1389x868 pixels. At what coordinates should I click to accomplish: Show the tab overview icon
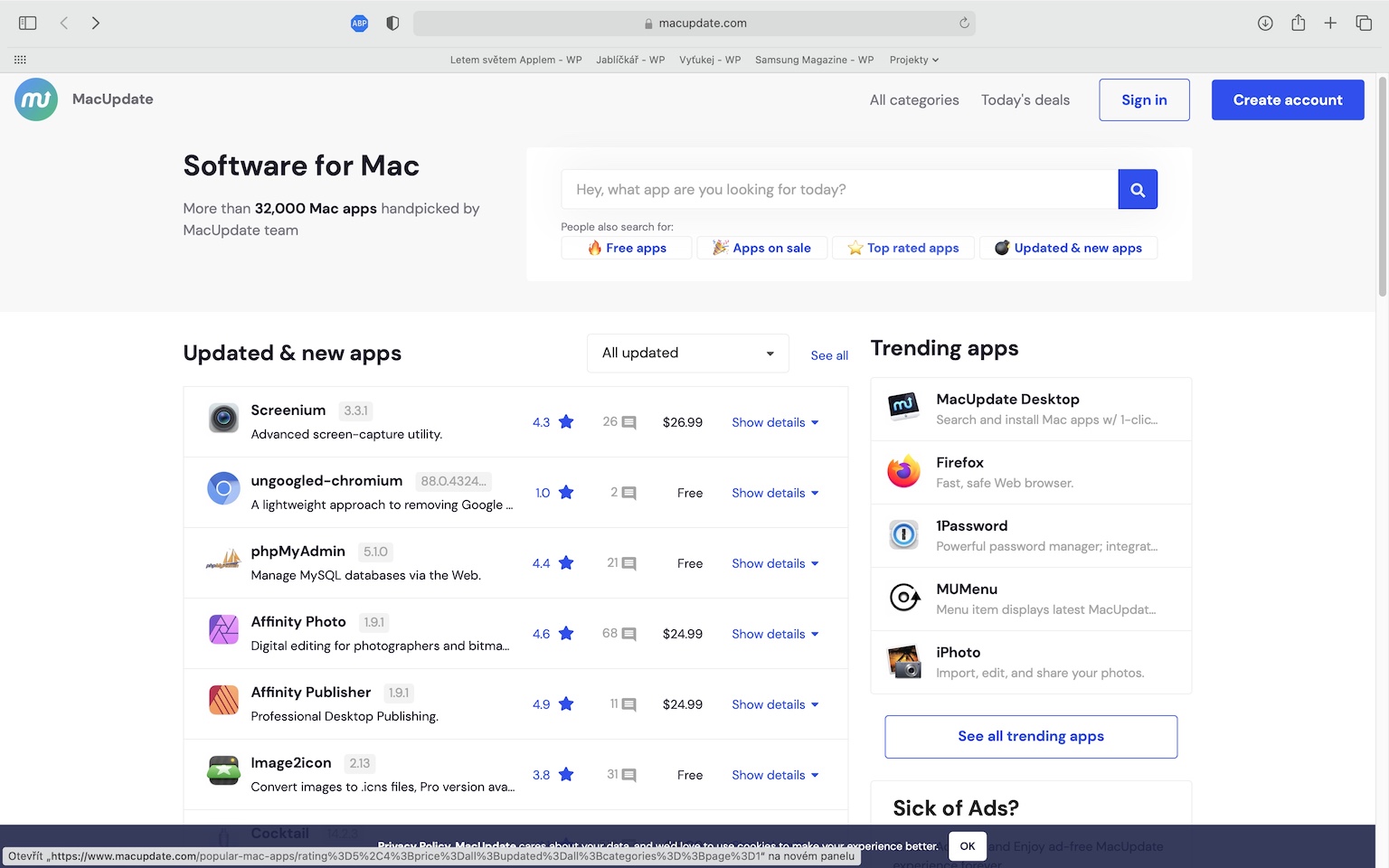coord(1364,23)
